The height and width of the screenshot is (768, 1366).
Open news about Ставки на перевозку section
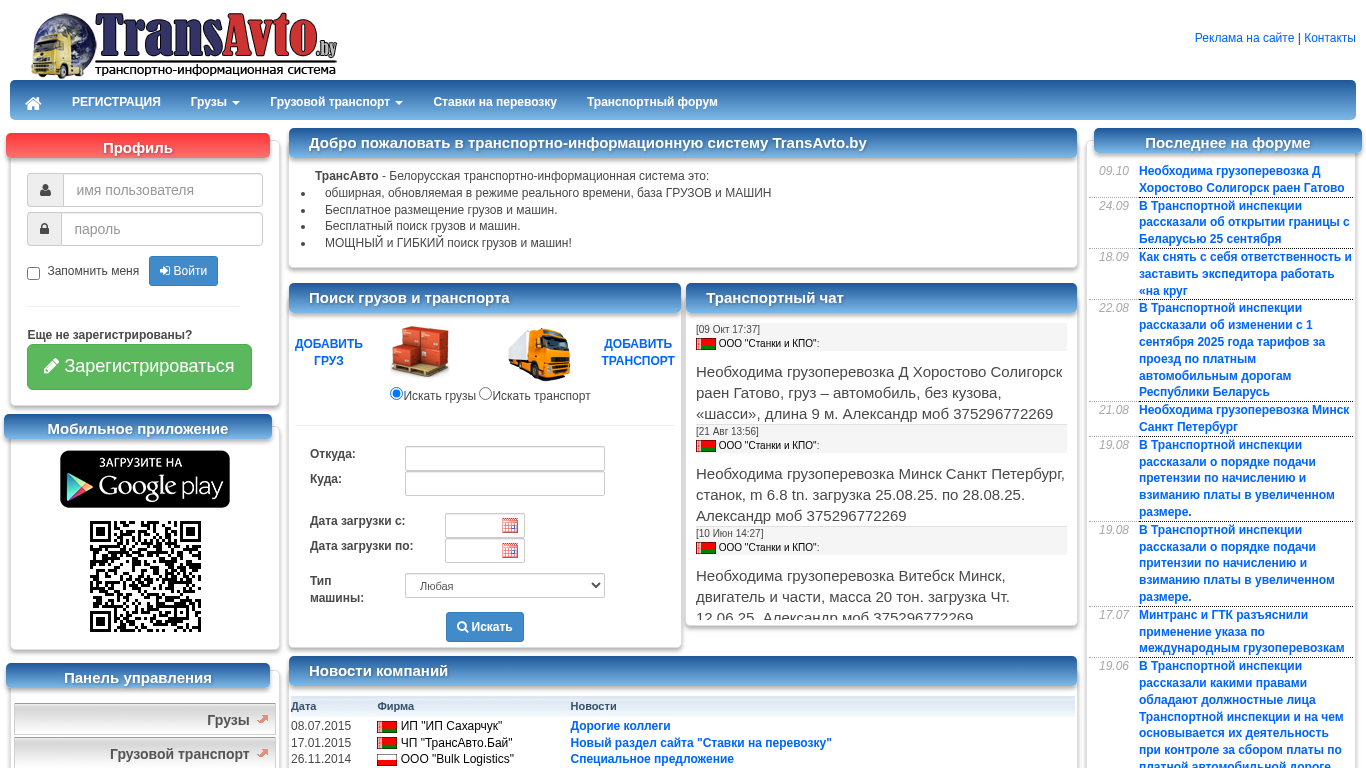(701, 743)
